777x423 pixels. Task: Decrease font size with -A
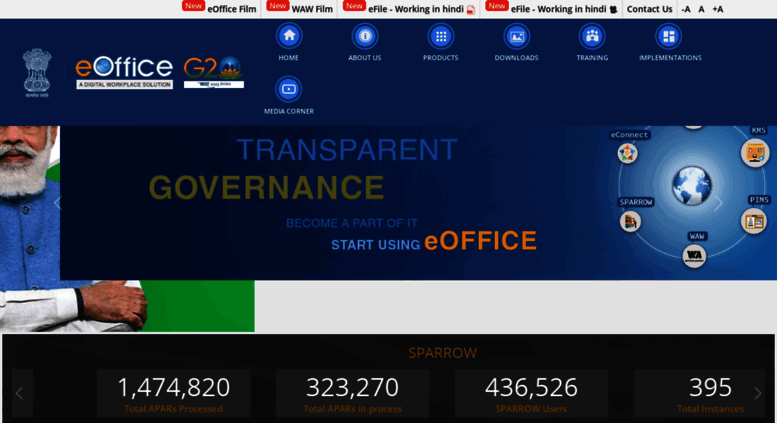click(x=686, y=9)
